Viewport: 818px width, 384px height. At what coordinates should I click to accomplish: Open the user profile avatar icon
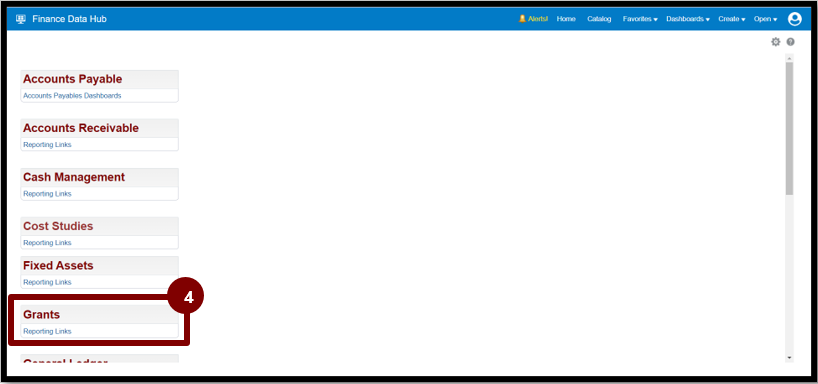click(x=795, y=19)
